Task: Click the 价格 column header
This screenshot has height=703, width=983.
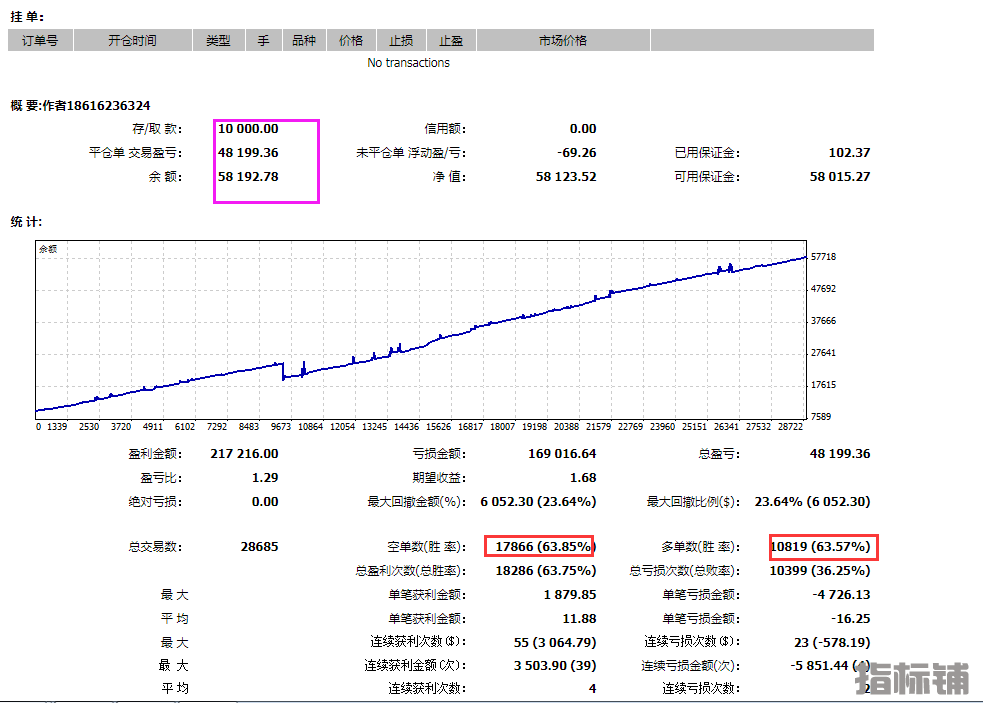Action: 351,41
